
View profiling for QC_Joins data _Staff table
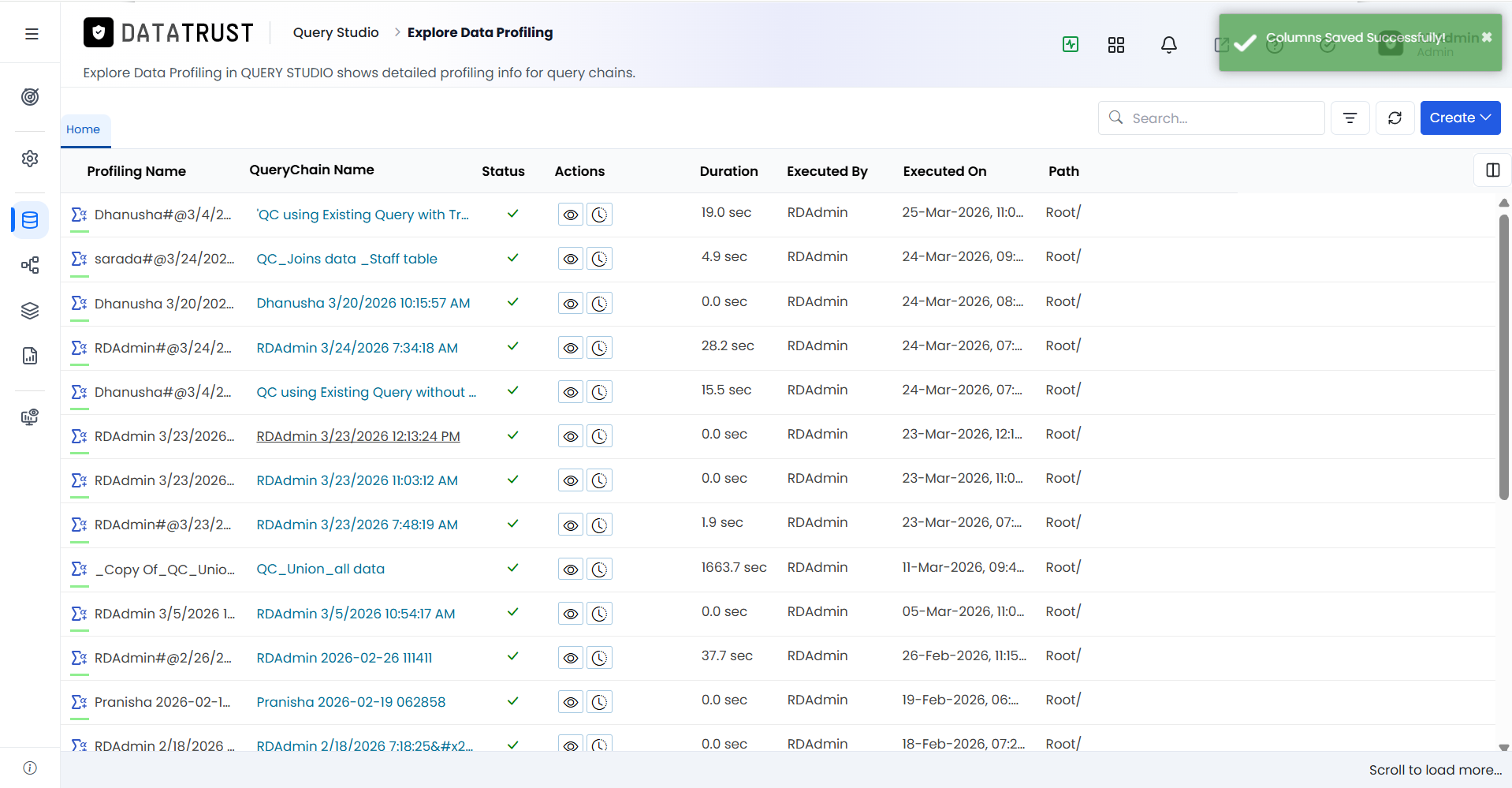pyautogui.click(x=571, y=259)
